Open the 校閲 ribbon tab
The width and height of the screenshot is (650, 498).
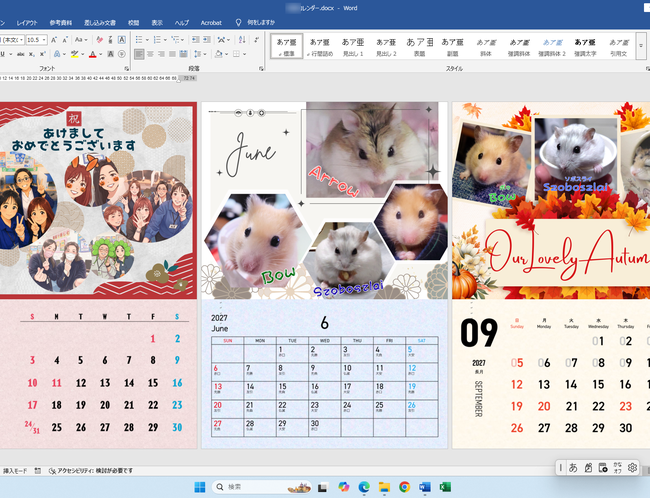pyautogui.click(x=133, y=23)
